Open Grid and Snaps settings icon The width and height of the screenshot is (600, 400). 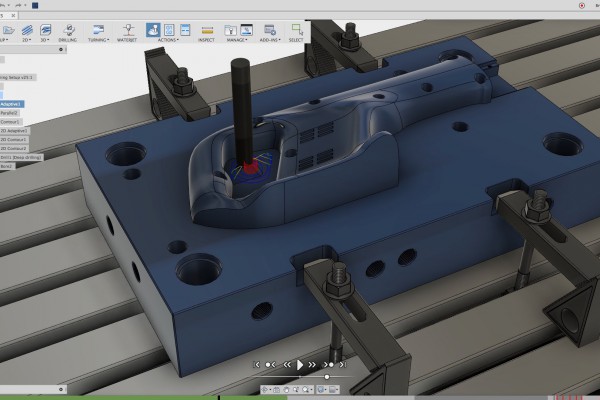tap(332, 390)
